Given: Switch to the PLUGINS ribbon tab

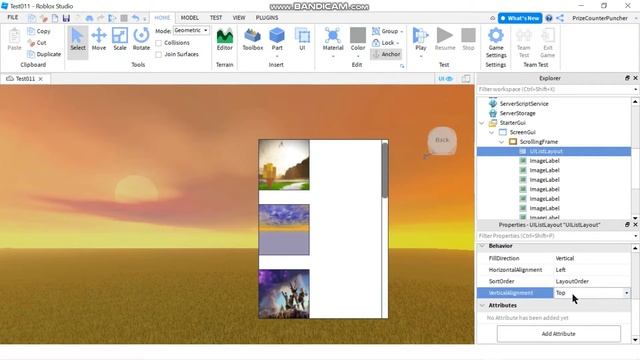Looking at the screenshot, I should coord(267,18).
